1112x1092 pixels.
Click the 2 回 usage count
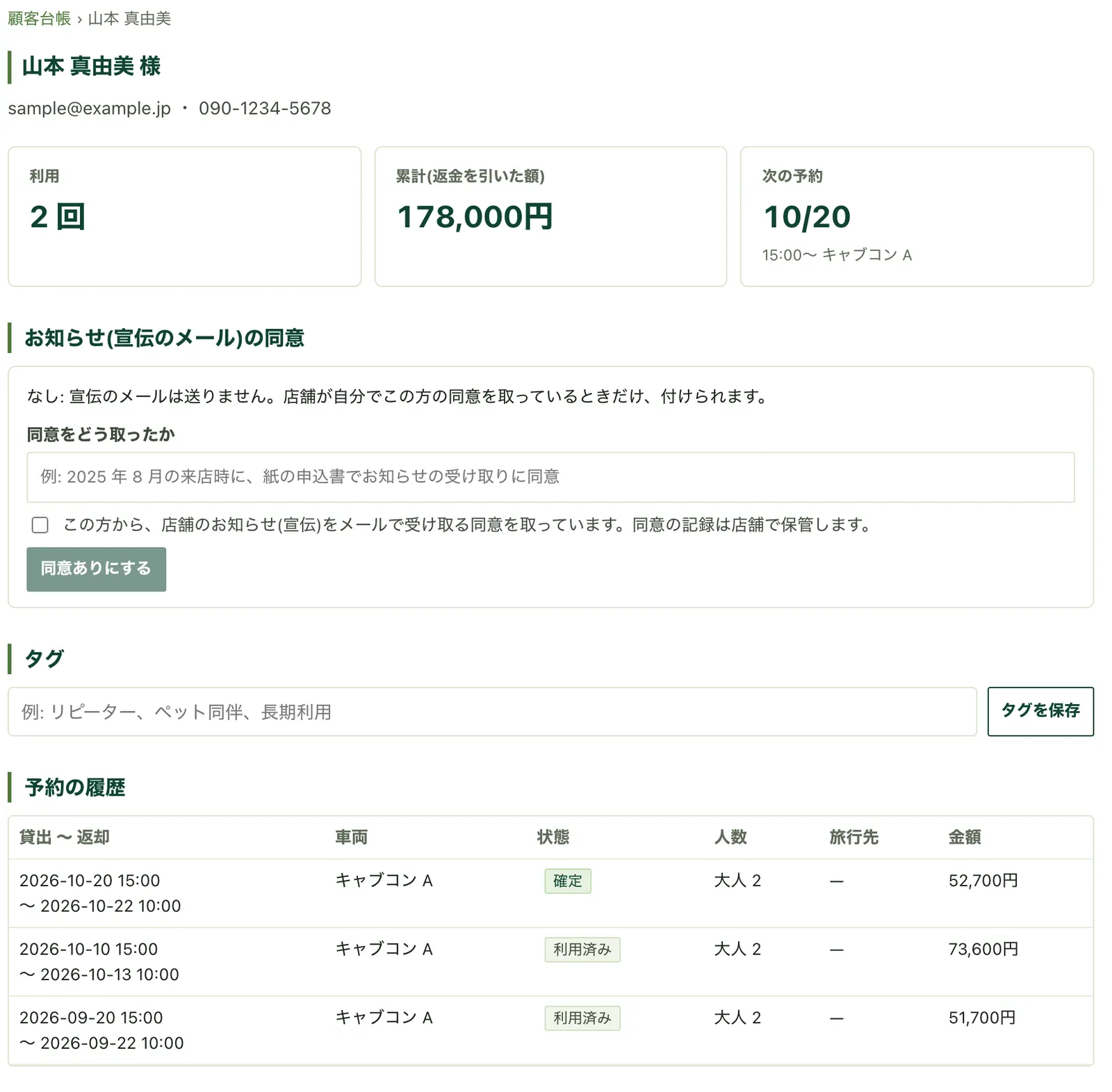click(58, 216)
